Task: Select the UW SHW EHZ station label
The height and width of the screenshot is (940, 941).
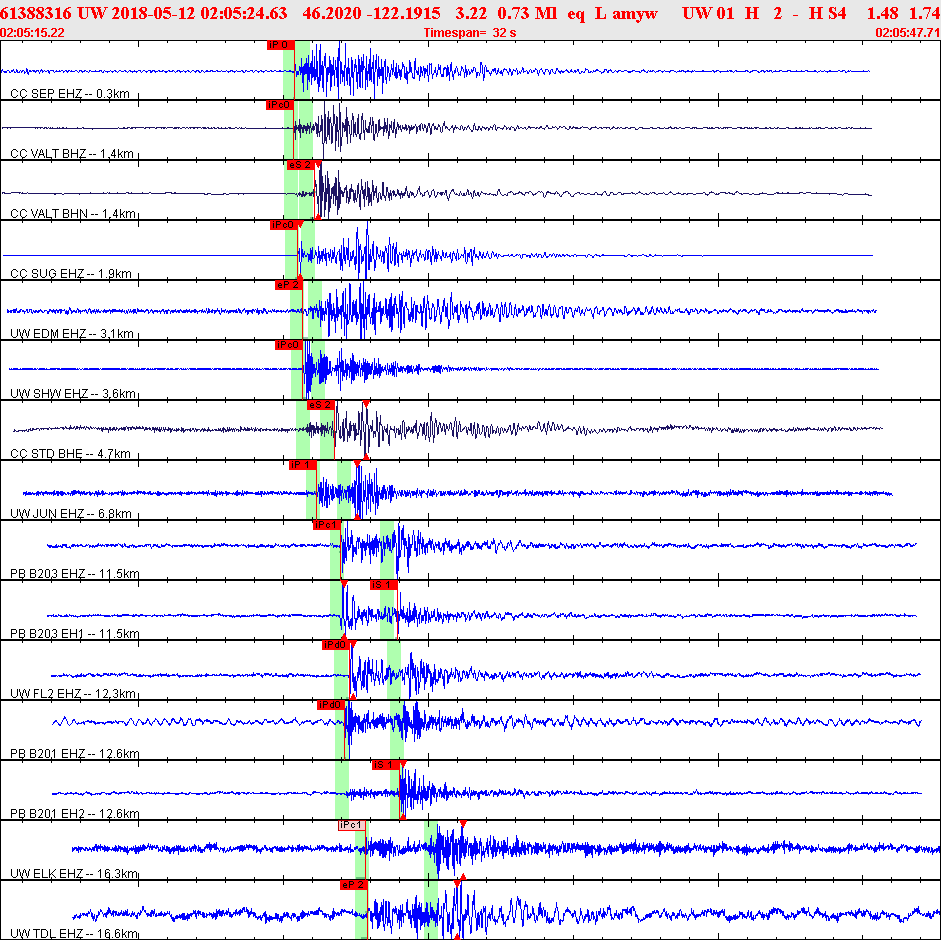Action: pos(71,393)
